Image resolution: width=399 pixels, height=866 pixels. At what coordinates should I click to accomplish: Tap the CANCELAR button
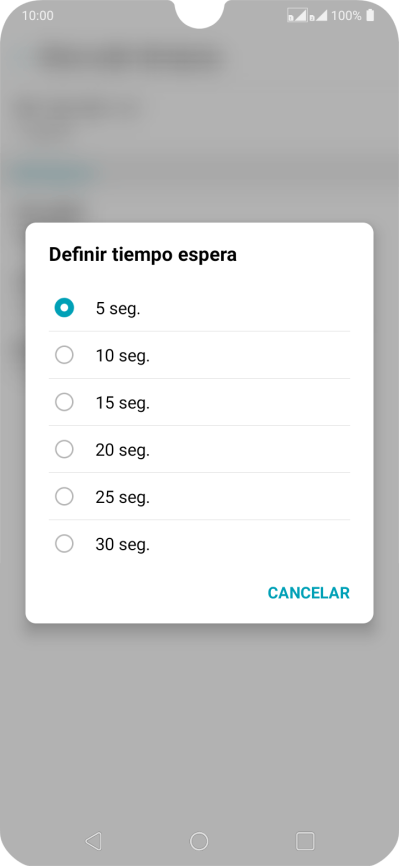(x=308, y=593)
